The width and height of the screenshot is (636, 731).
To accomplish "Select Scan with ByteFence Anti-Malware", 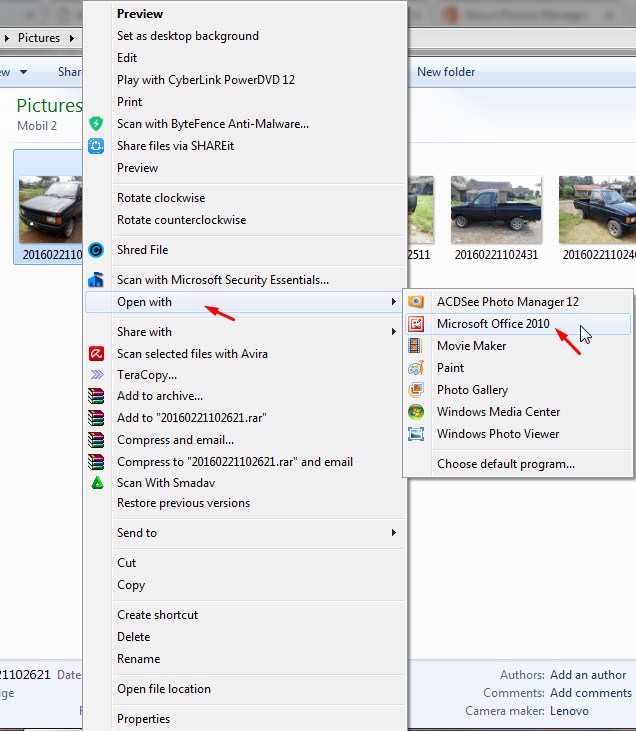I will click(x=213, y=124).
